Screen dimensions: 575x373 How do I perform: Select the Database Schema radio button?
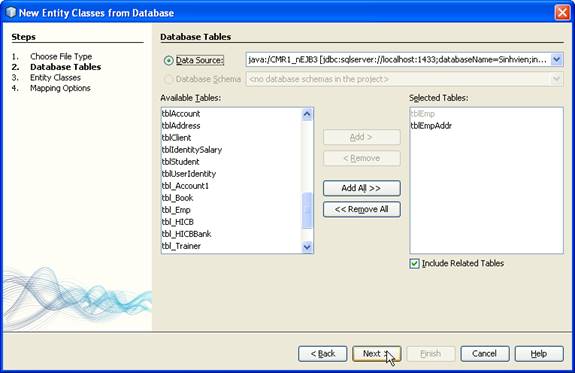pos(168,79)
